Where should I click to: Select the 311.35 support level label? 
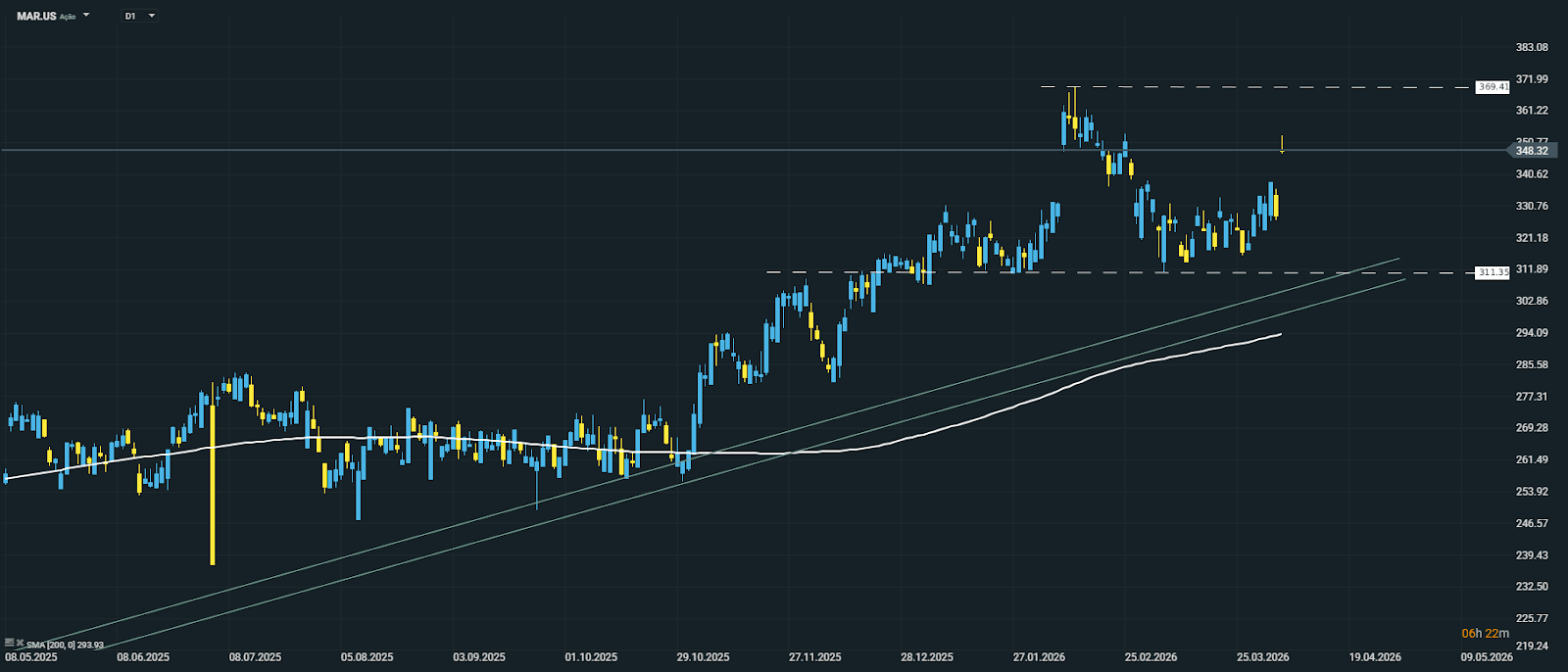coord(1493,272)
